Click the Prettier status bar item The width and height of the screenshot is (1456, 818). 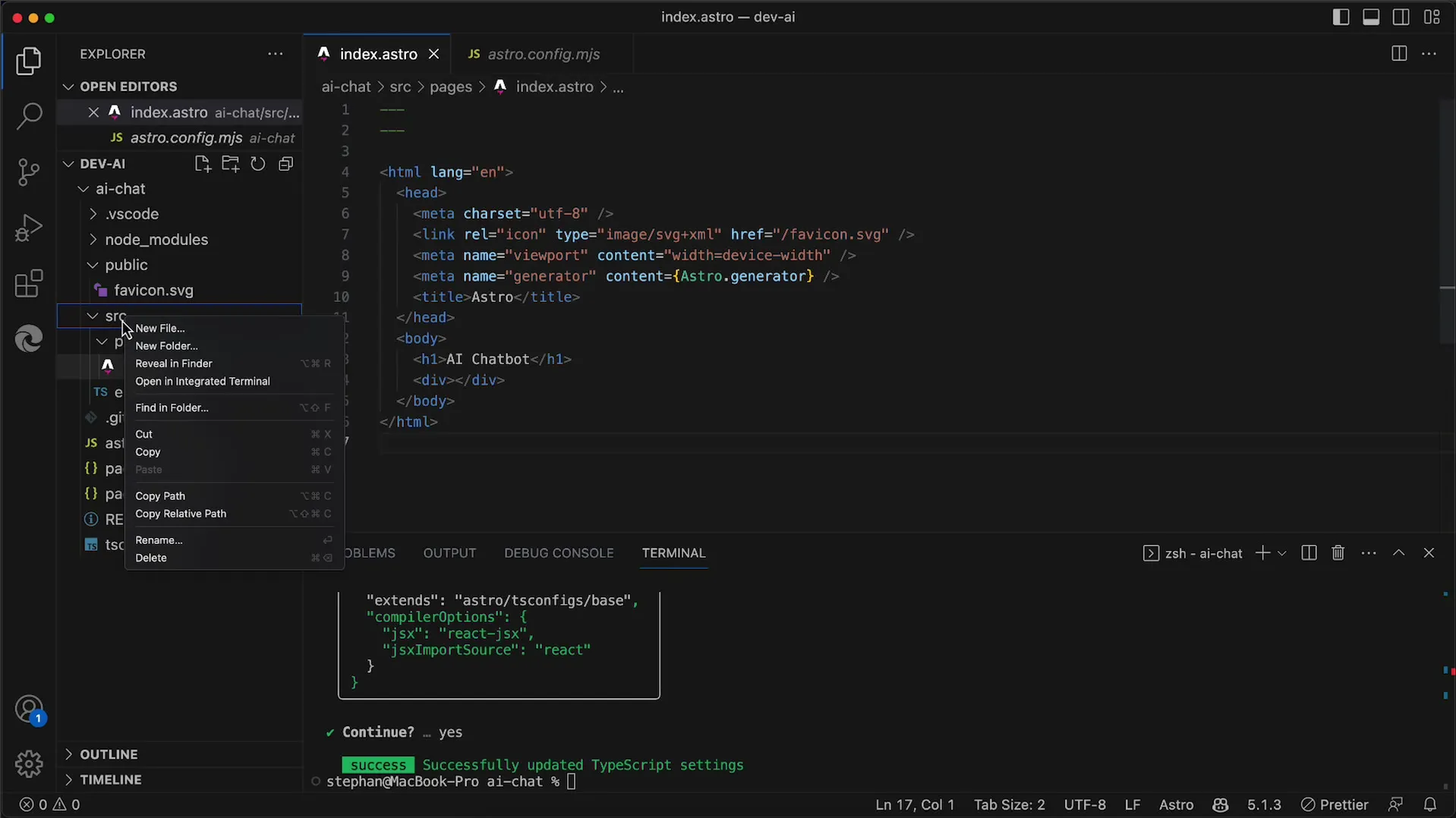point(1334,804)
